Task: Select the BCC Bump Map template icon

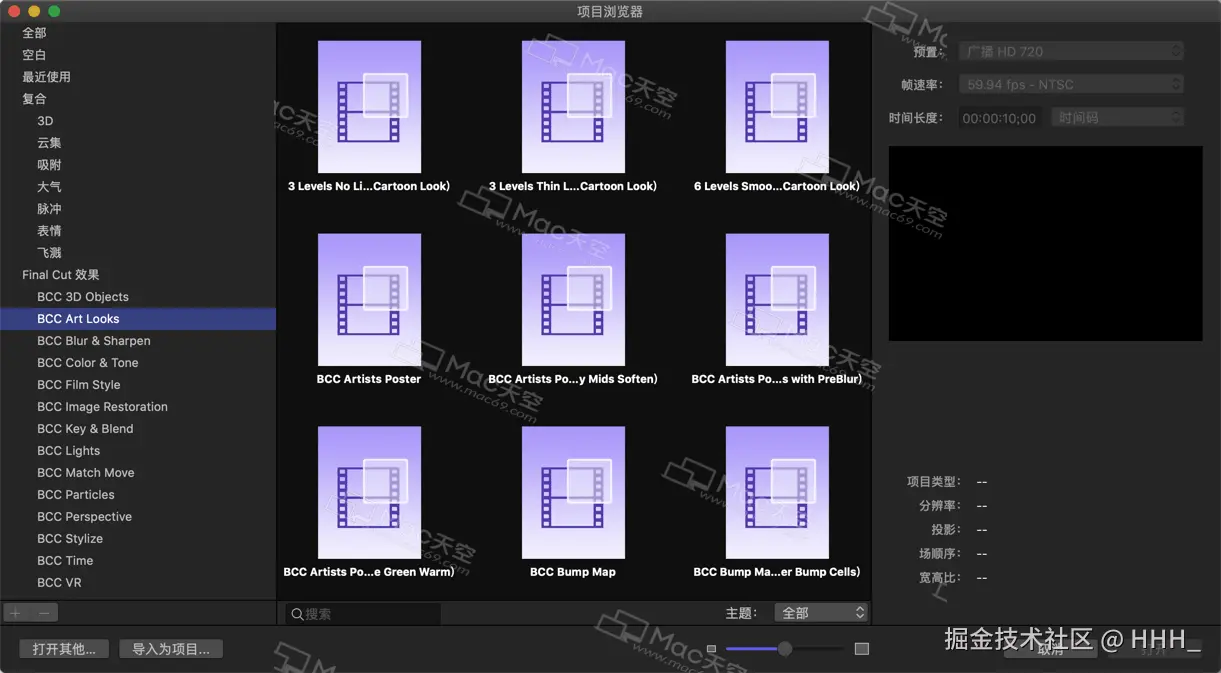Action: point(573,493)
